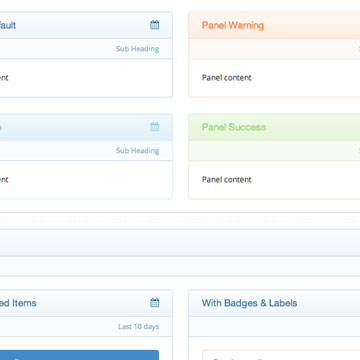360x360 pixels.
Task: Click Panel content in the Success panel
Action: point(226,180)
